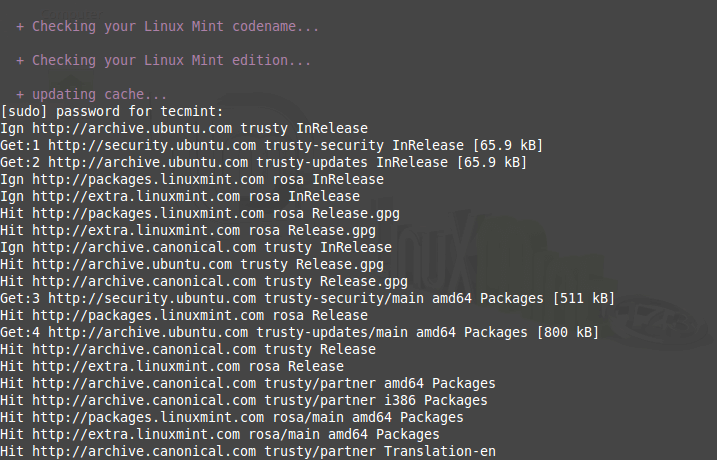Open the extra.linuxmint.com link on the rosa/main amd64 line
Viewport: 717px width, 460px height.
tap(137, 434)
